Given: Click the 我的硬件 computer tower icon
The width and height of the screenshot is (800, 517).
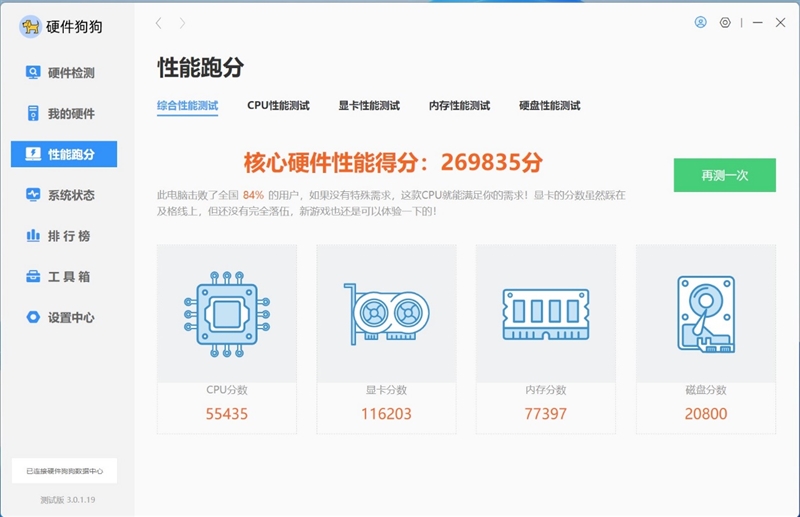Looking at the screenshot, I should (x=33, y=113).
